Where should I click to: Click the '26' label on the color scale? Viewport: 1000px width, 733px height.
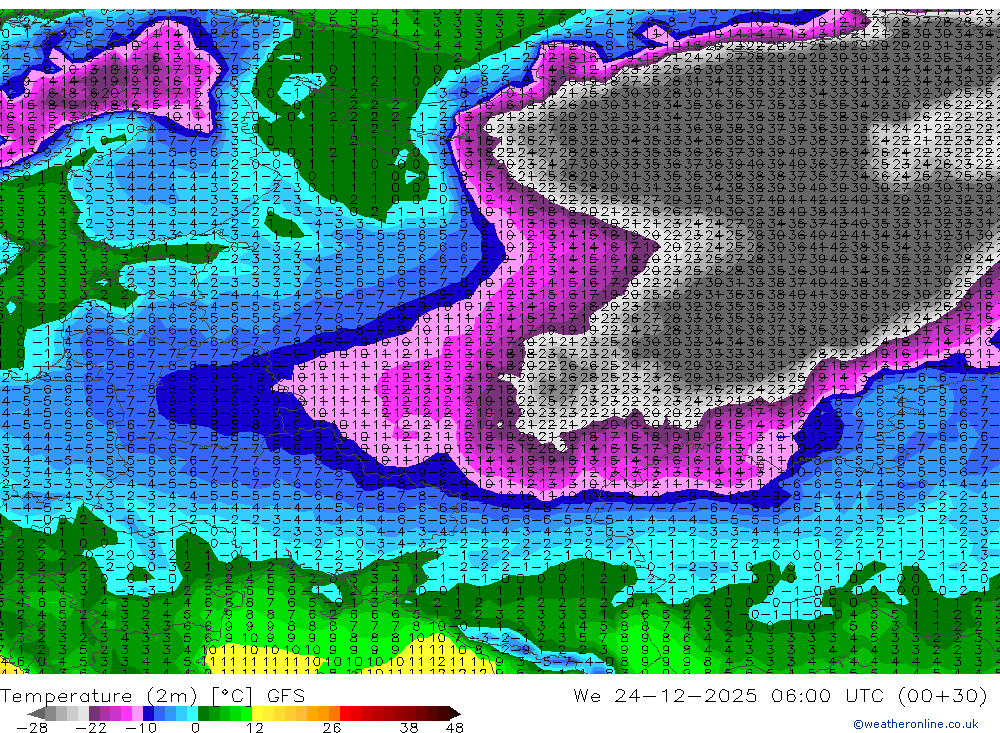pos(332,727)
